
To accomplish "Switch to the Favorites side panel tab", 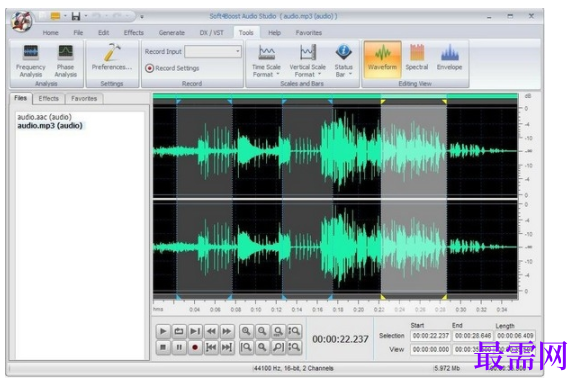I will pyautogui.click(x=84, y=99).
